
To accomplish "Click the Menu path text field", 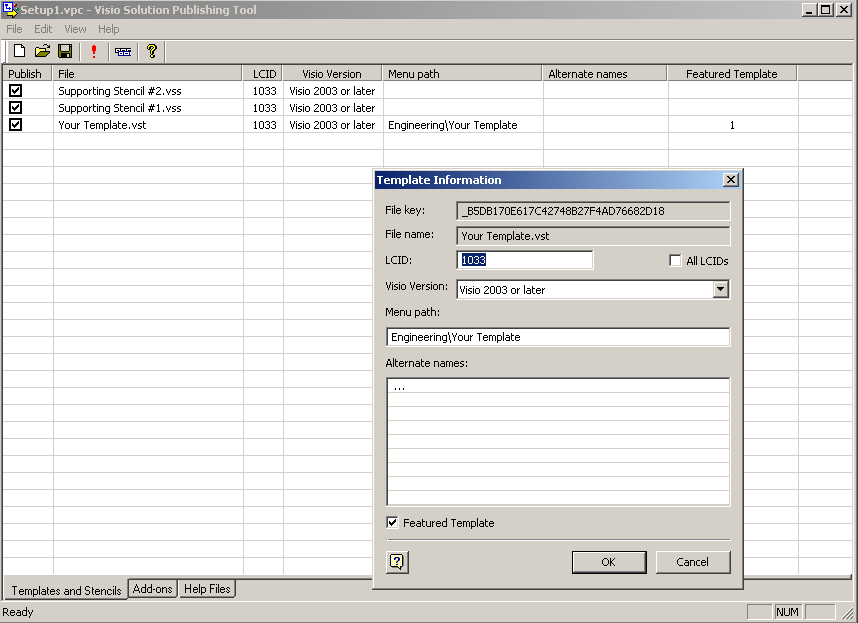I will tap(558, 337).
